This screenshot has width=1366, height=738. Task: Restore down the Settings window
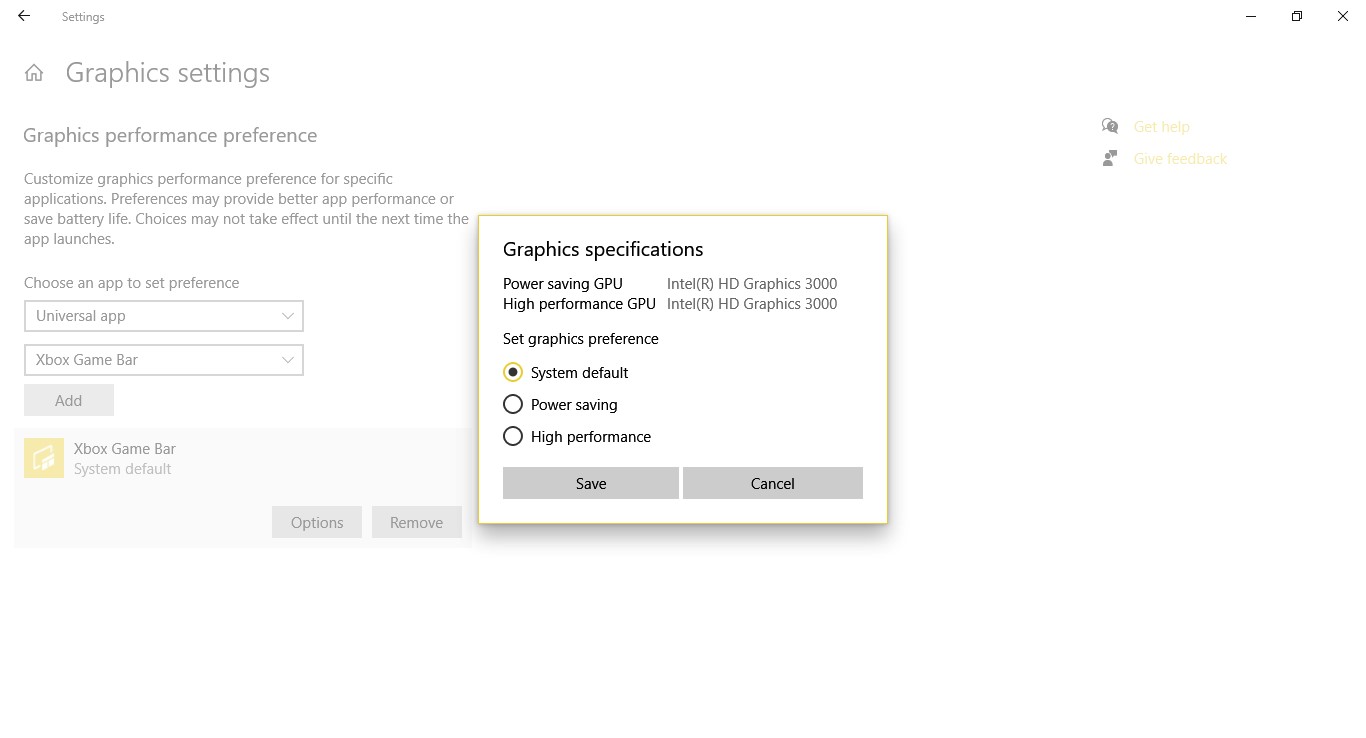[x=1297, y=16]
